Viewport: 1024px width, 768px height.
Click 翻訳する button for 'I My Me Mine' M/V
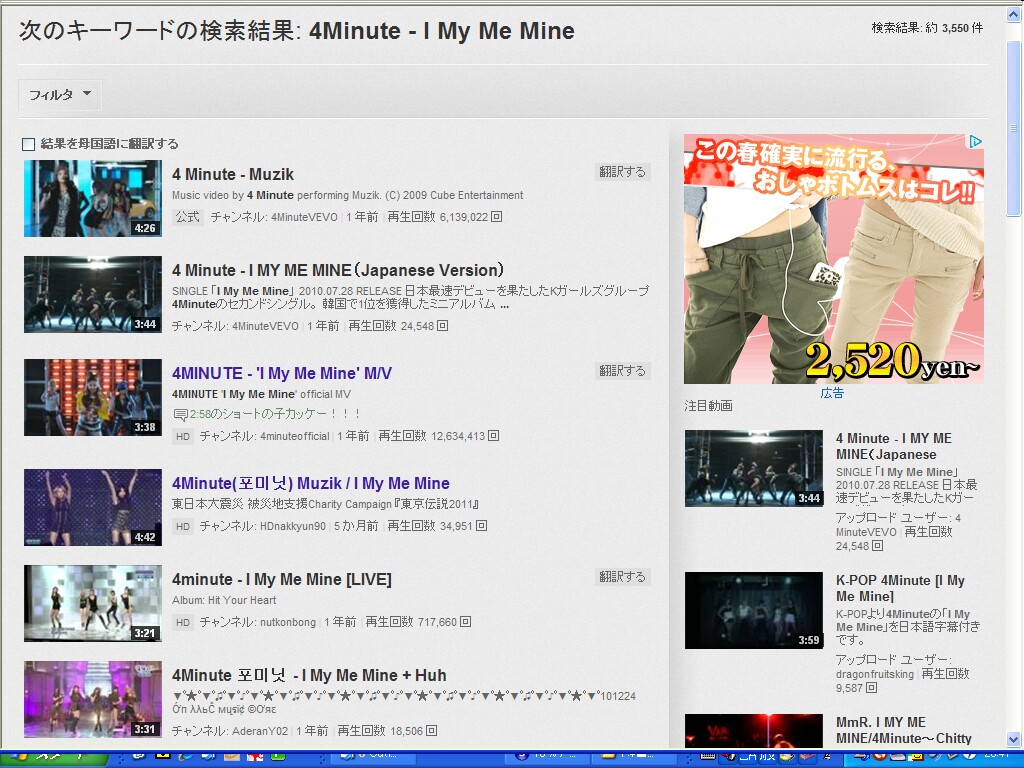pos(622,370)
